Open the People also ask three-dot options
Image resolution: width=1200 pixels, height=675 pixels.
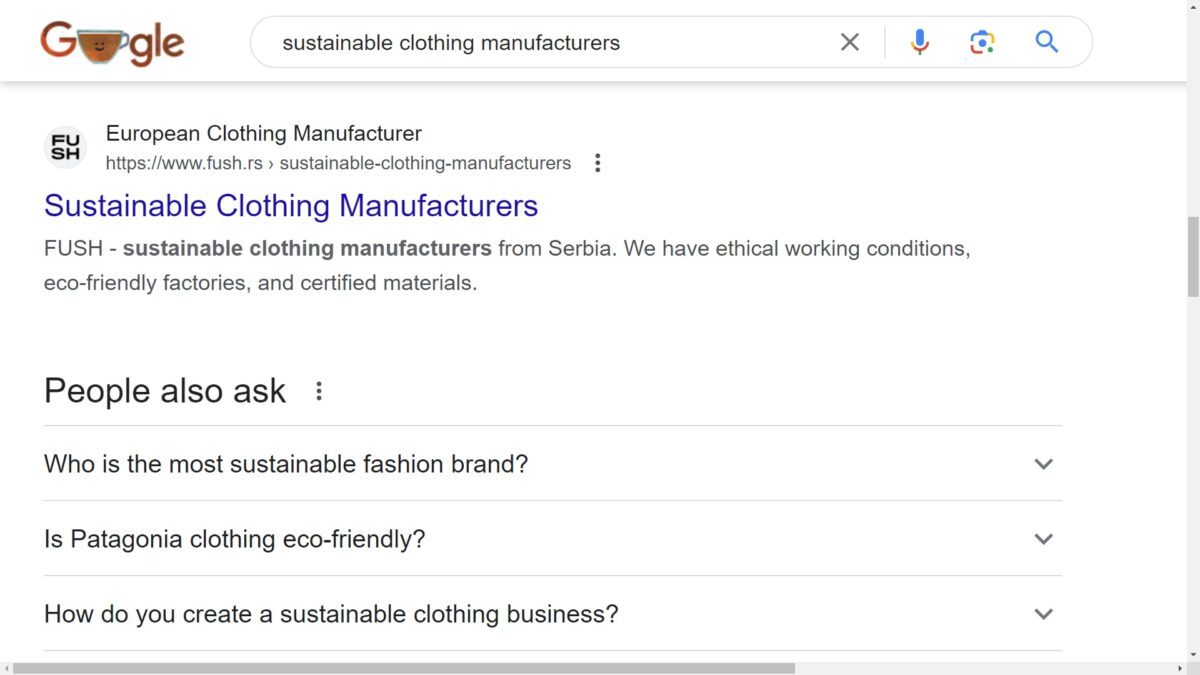pyautogui.click(x=319, y=391)
